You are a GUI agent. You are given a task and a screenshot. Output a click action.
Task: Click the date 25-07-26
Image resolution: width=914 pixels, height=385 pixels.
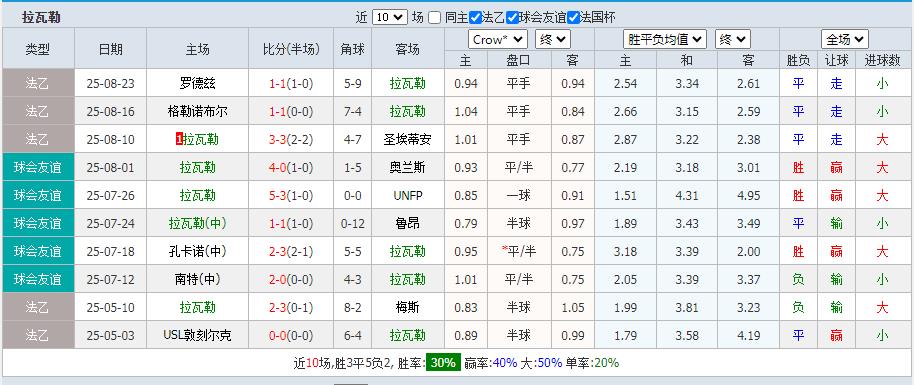point(110,195)
